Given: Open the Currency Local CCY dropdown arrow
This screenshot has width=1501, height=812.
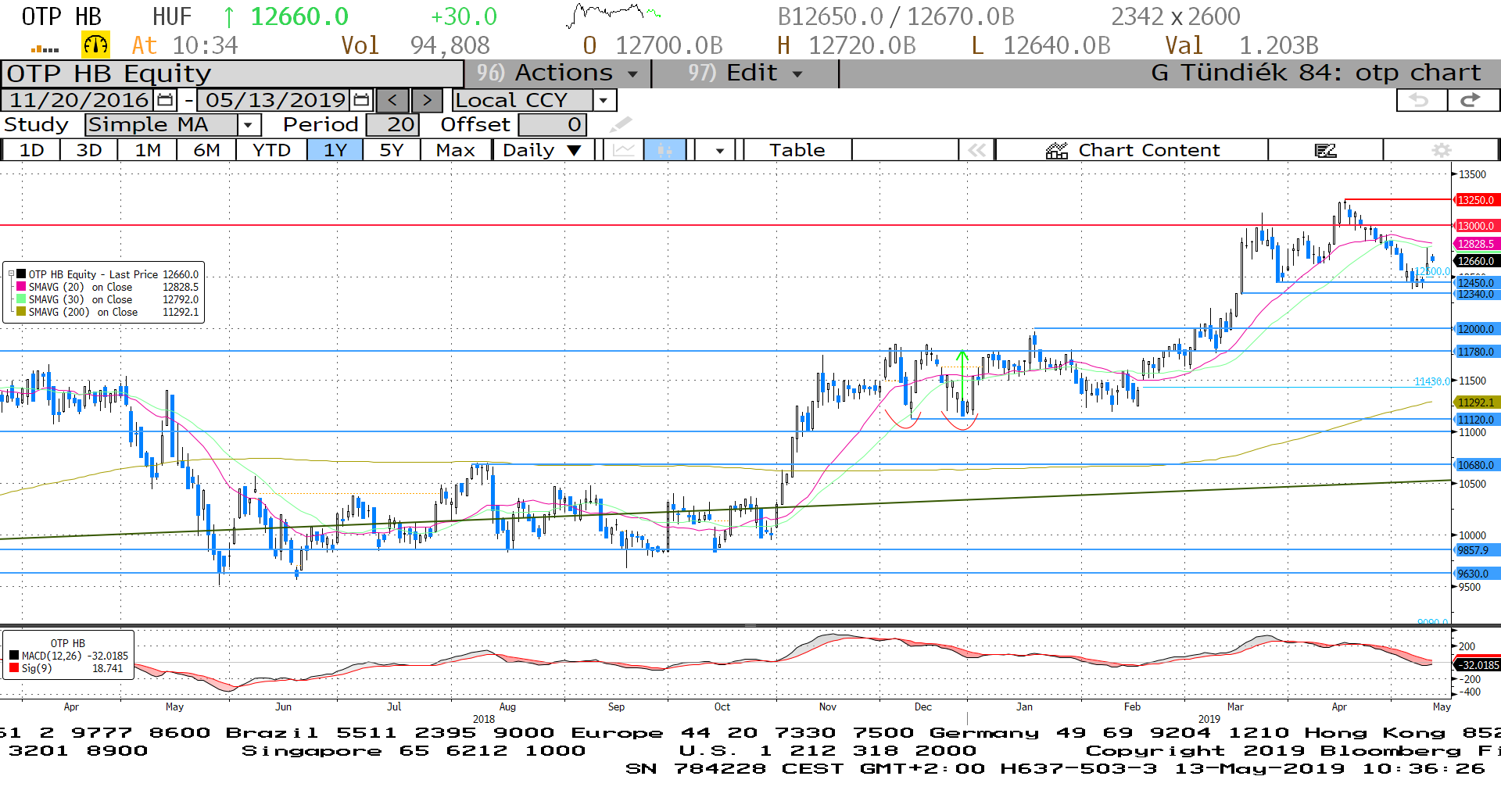Looking at the screenshot, I should point(604,100).
